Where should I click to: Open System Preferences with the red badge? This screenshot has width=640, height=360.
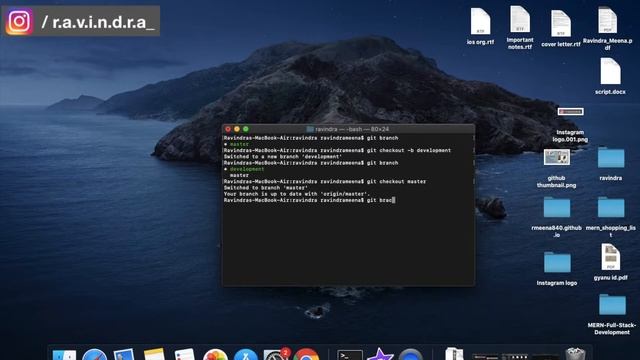pos(276,355)
